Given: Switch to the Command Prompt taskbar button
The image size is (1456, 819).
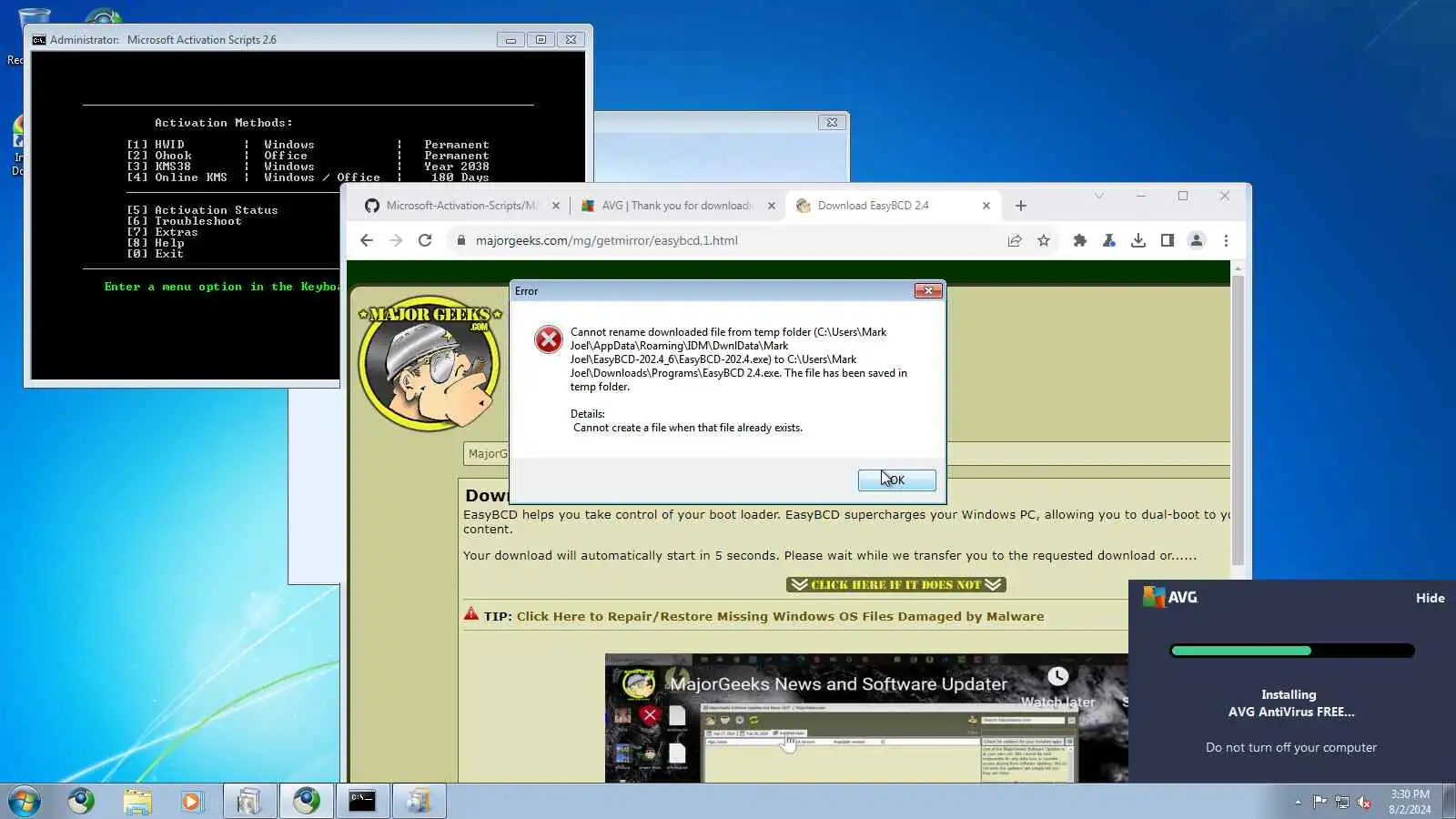Looking at the screenshot, I should (x=362, y=801).
